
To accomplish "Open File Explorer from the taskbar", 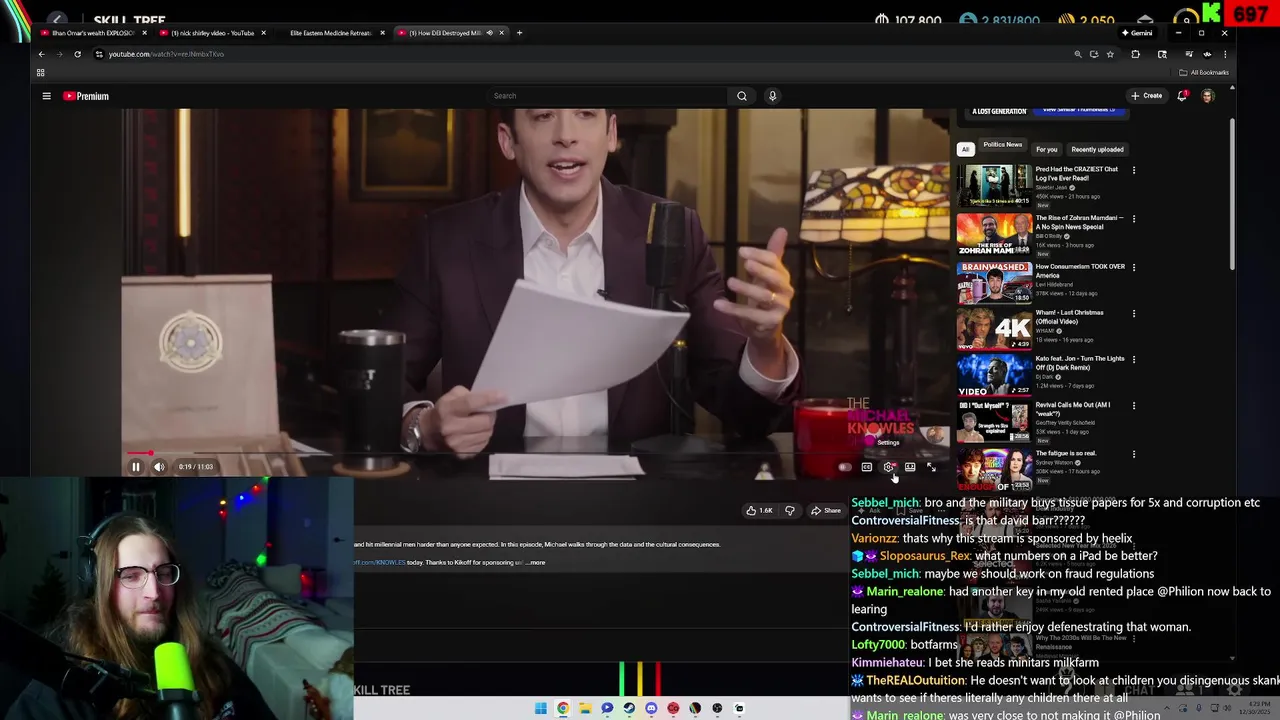I will click(585, 708).
